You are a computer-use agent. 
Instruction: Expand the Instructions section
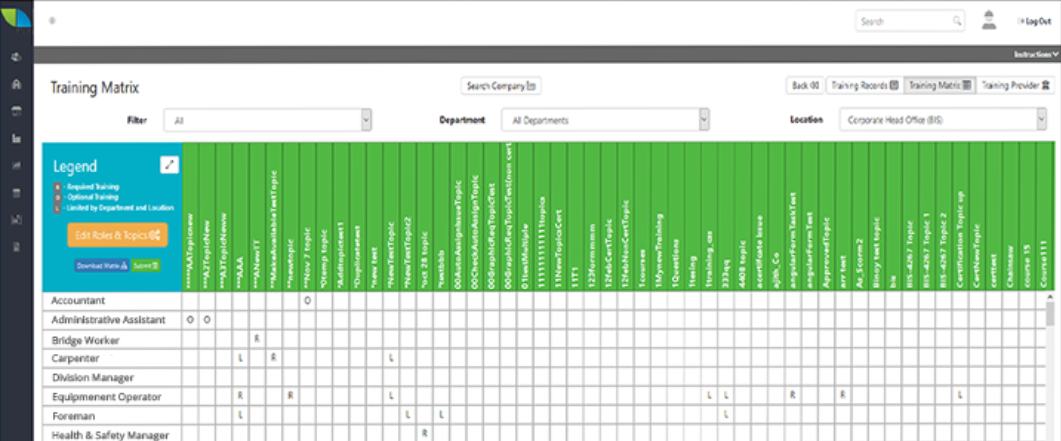coord(1036,54)
